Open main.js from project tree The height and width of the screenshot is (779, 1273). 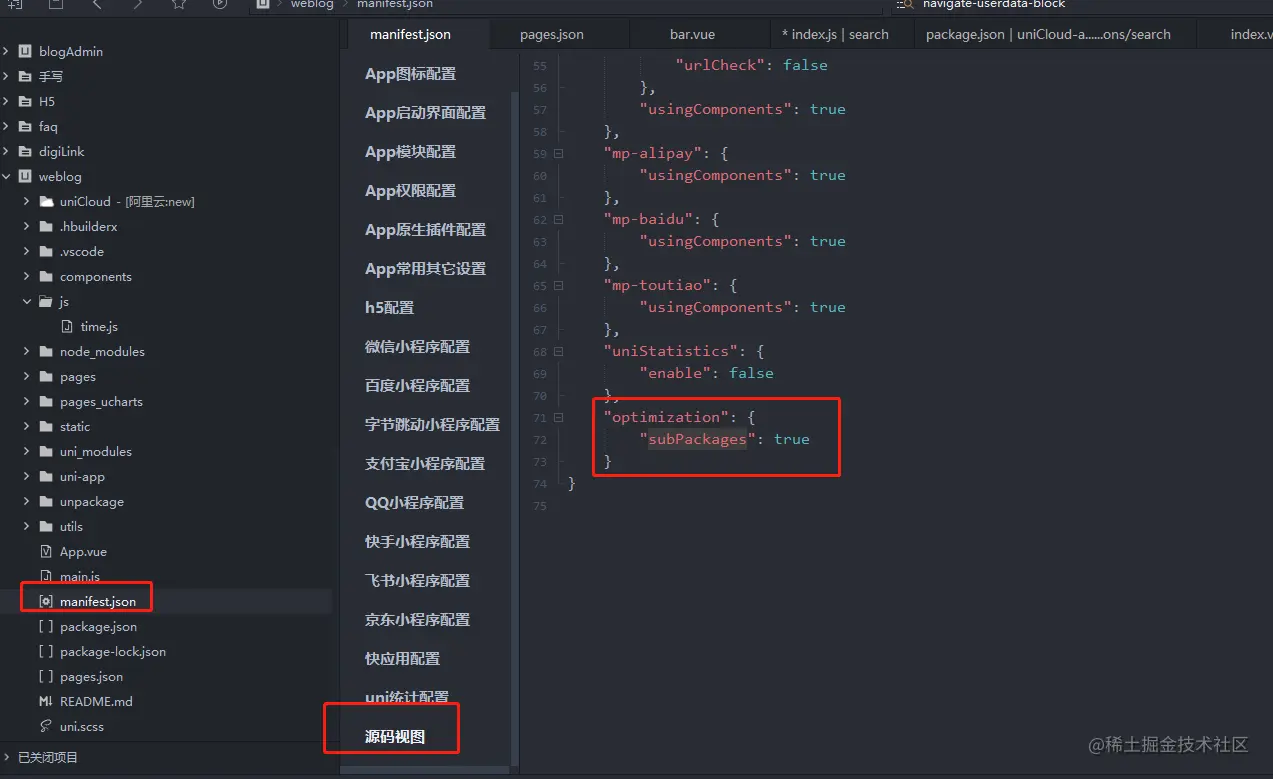(x=80, y=576)
